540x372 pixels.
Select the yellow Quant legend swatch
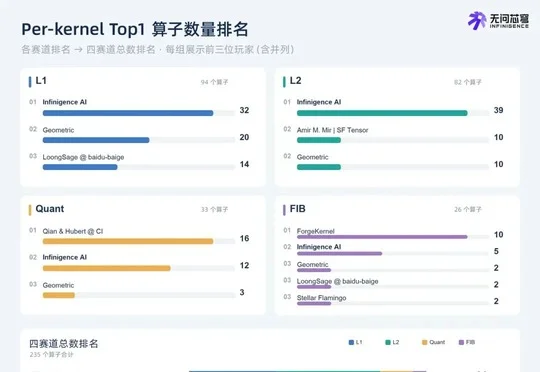point(425,342)
